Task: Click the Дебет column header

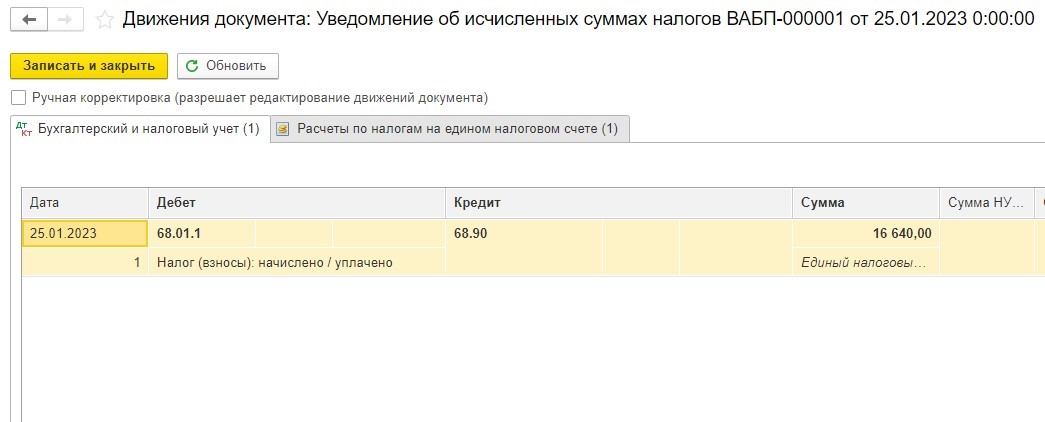Action: 297,203
